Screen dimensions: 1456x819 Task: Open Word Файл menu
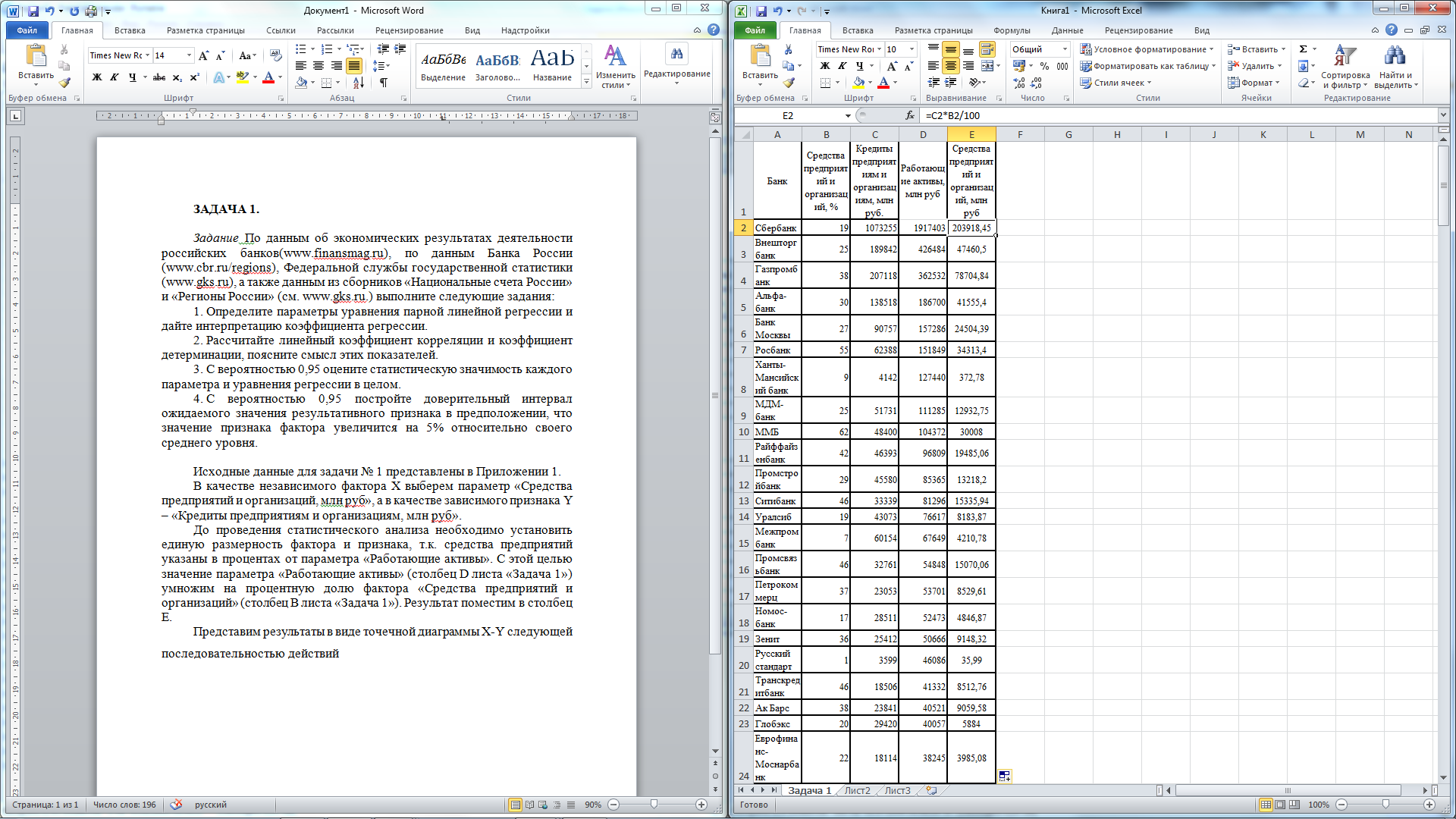(x=27, y=30)
